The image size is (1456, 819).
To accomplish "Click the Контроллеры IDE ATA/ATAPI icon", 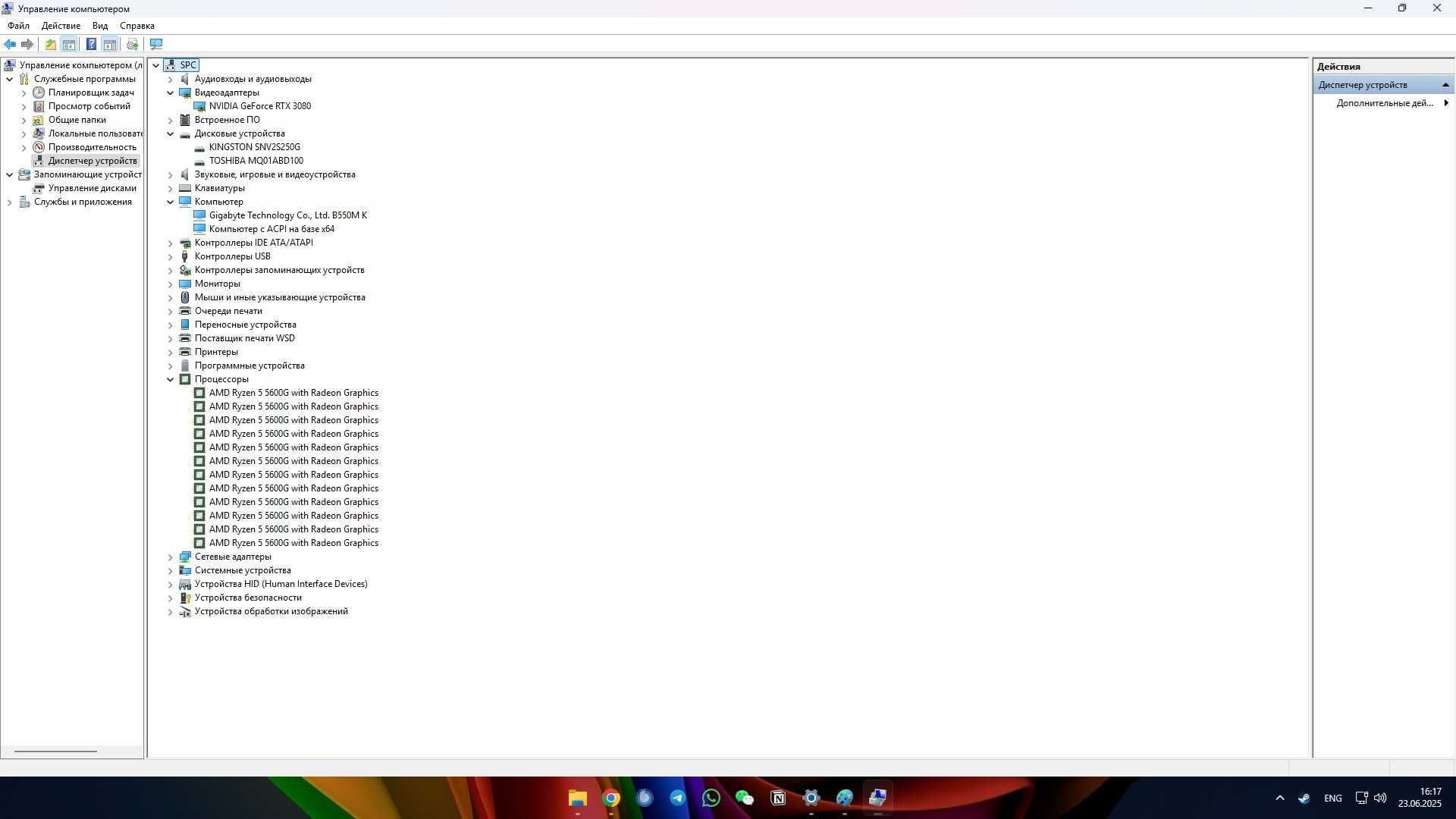I will pos(185,243).
